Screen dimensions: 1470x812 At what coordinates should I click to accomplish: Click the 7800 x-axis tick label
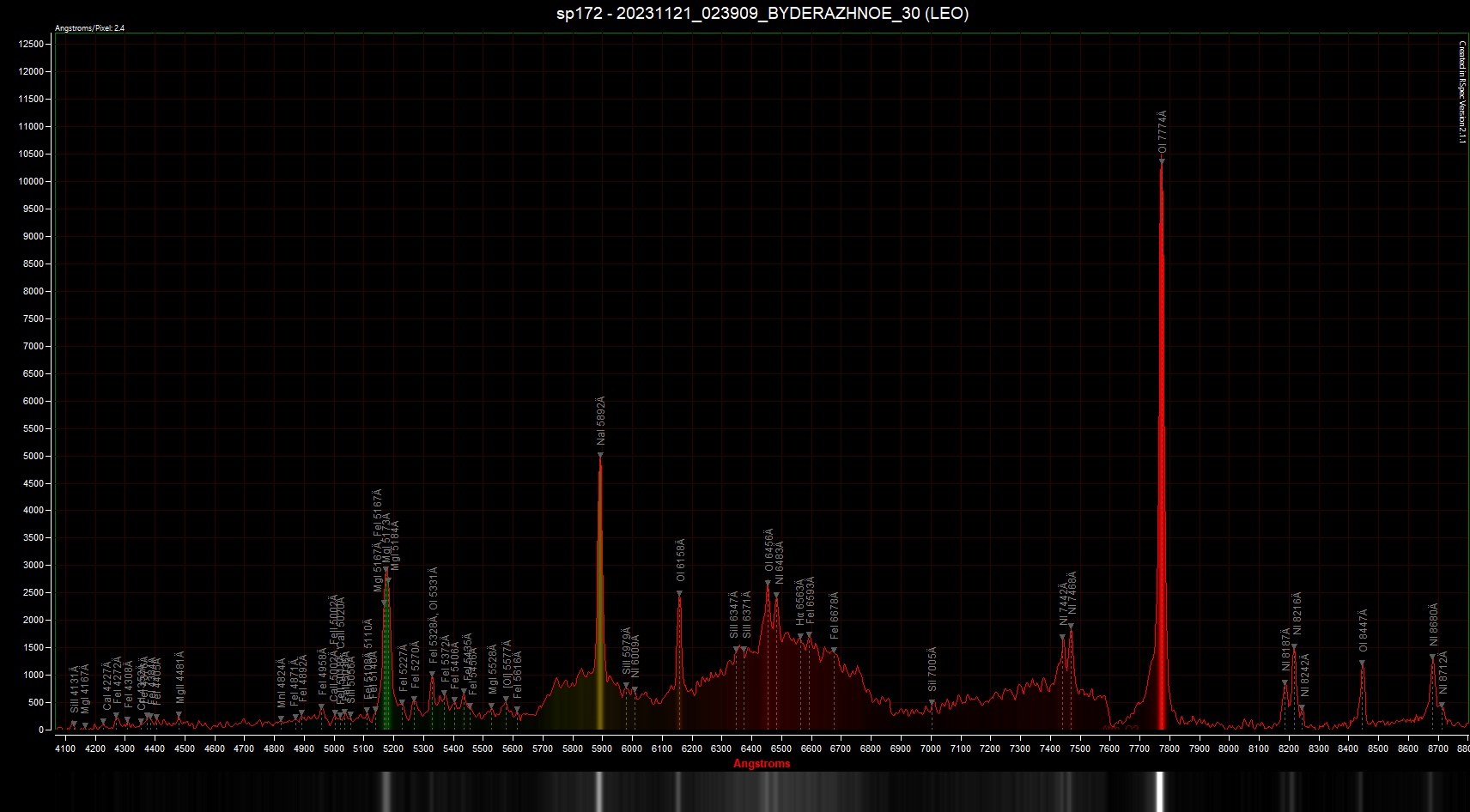[x=1169, y=748]
